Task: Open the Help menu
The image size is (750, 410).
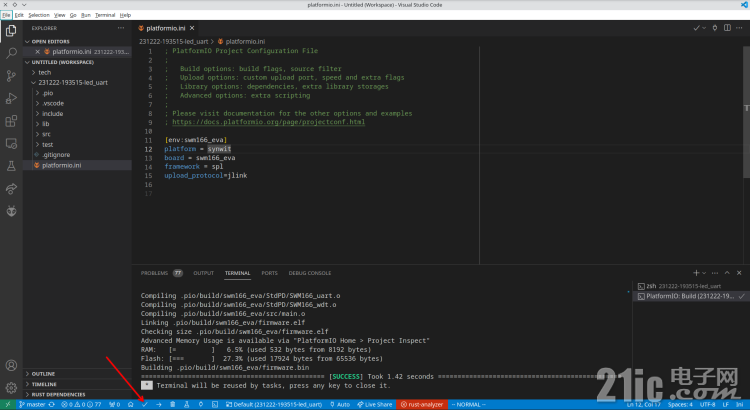Action: 125,15
